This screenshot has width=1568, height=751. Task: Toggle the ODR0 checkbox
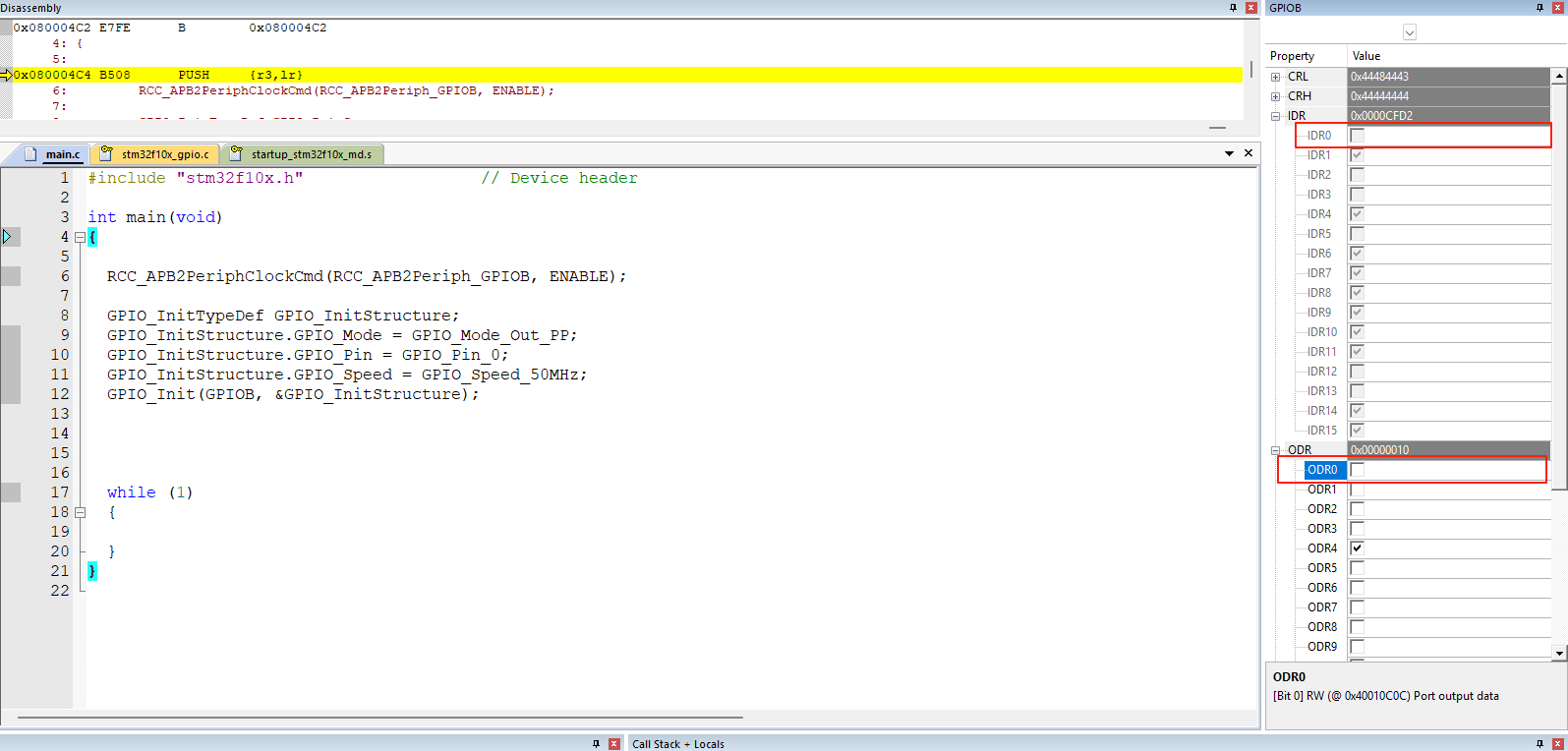coord(1357,470)
